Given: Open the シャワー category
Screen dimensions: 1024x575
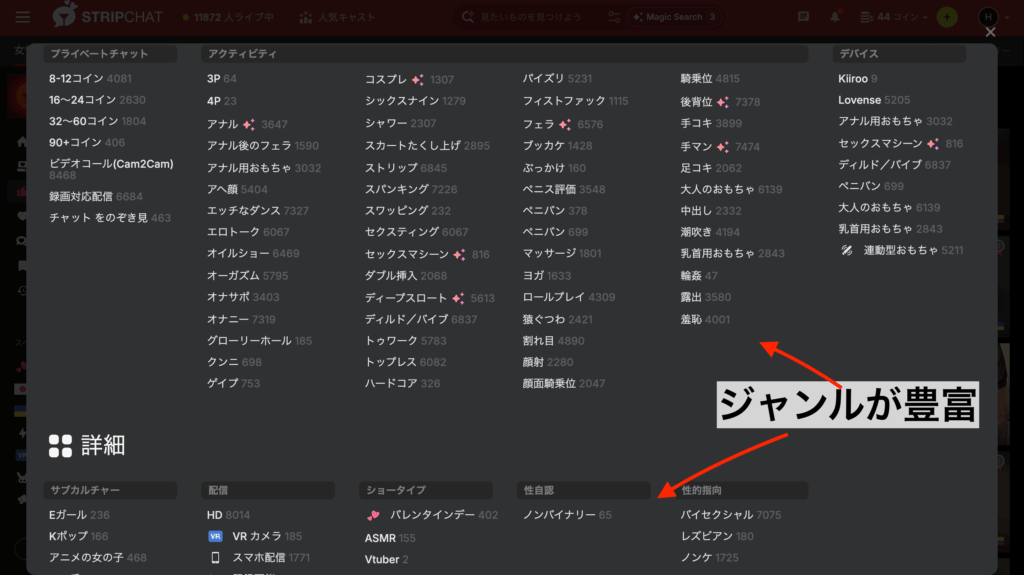Looking at the screenshot, I should click(400, 123).
